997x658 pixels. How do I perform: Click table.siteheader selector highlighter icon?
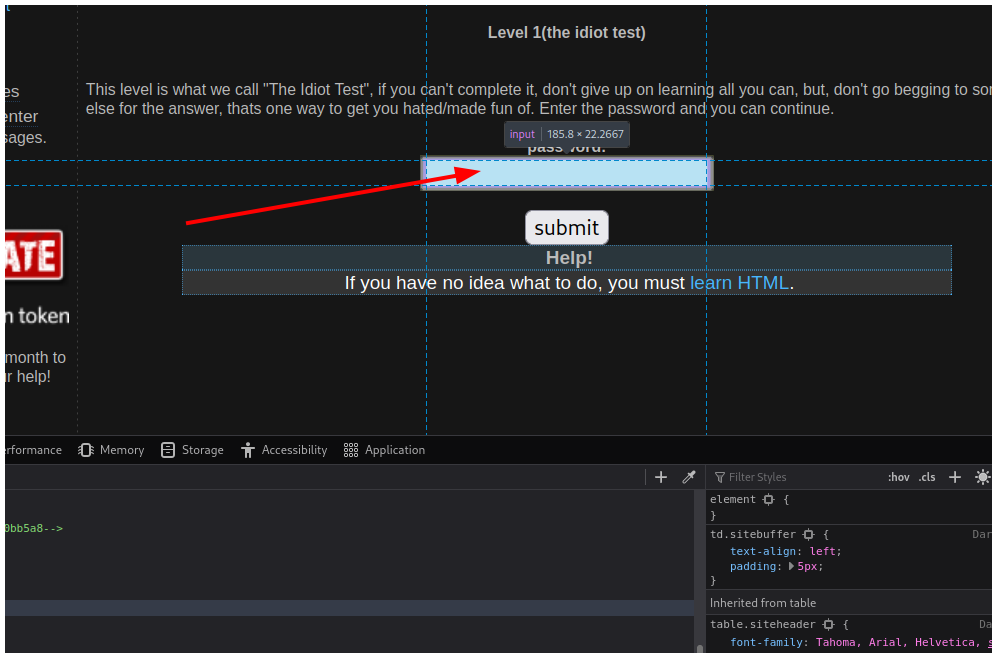pyautogui.click(x=828, y=625)
